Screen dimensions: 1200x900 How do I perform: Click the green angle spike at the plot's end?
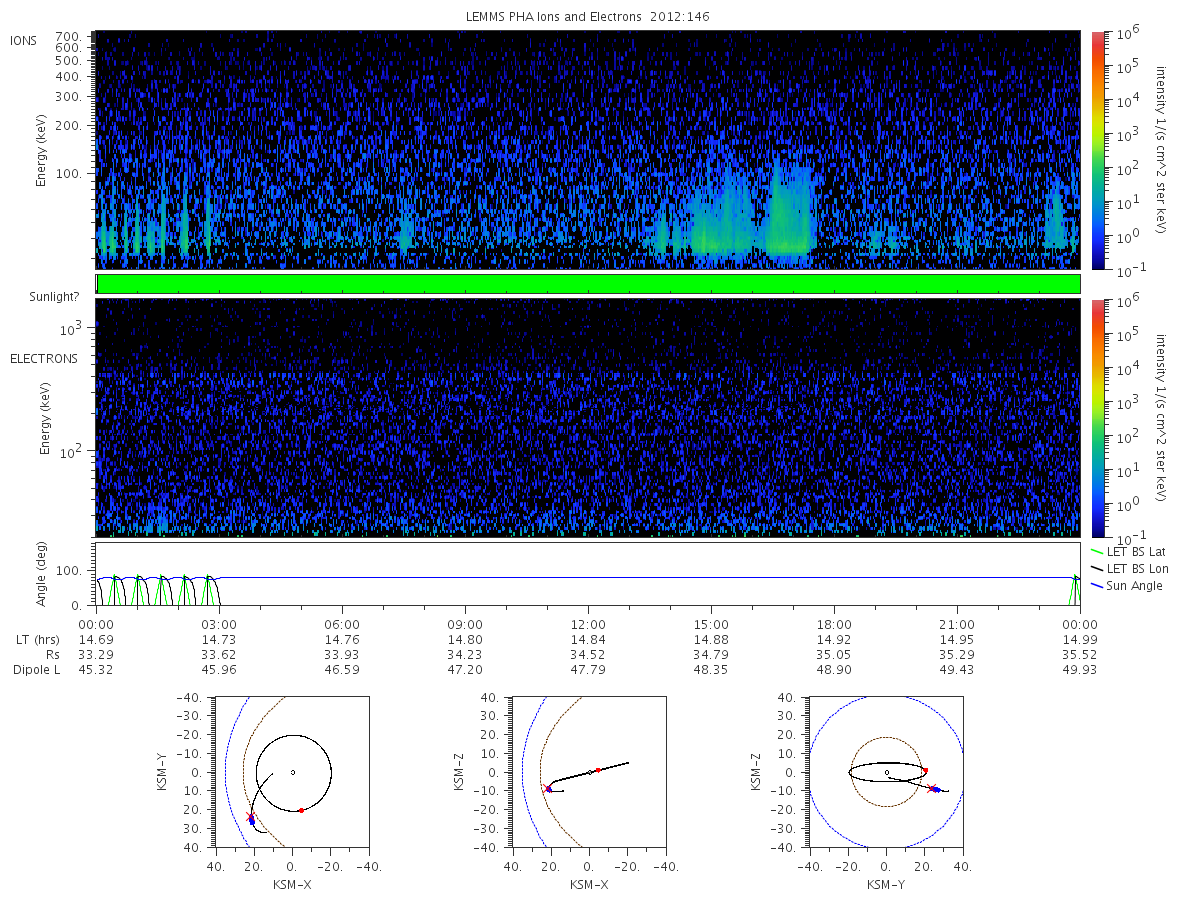point(1076,590)
